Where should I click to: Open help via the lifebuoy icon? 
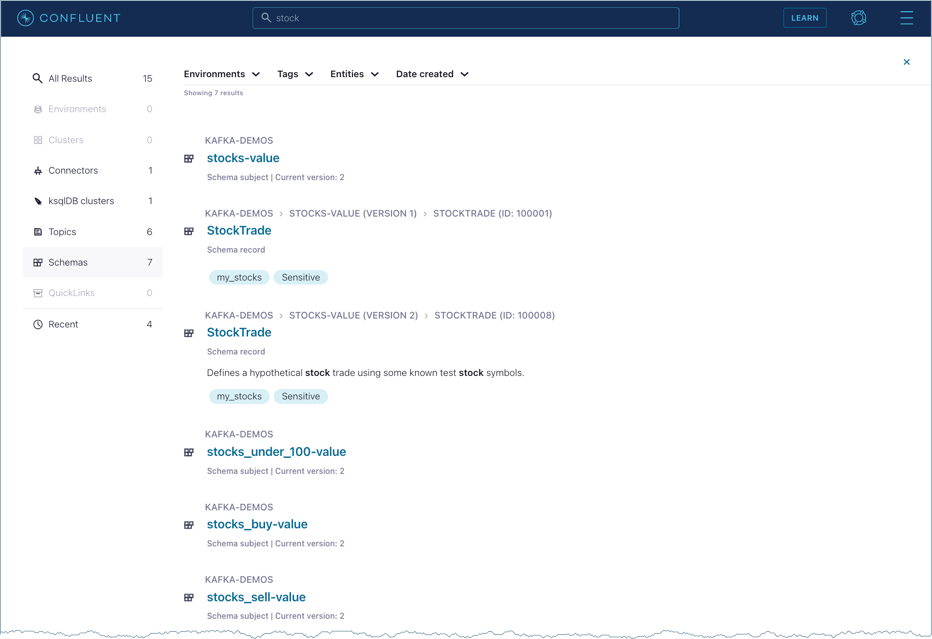point(859,18)
